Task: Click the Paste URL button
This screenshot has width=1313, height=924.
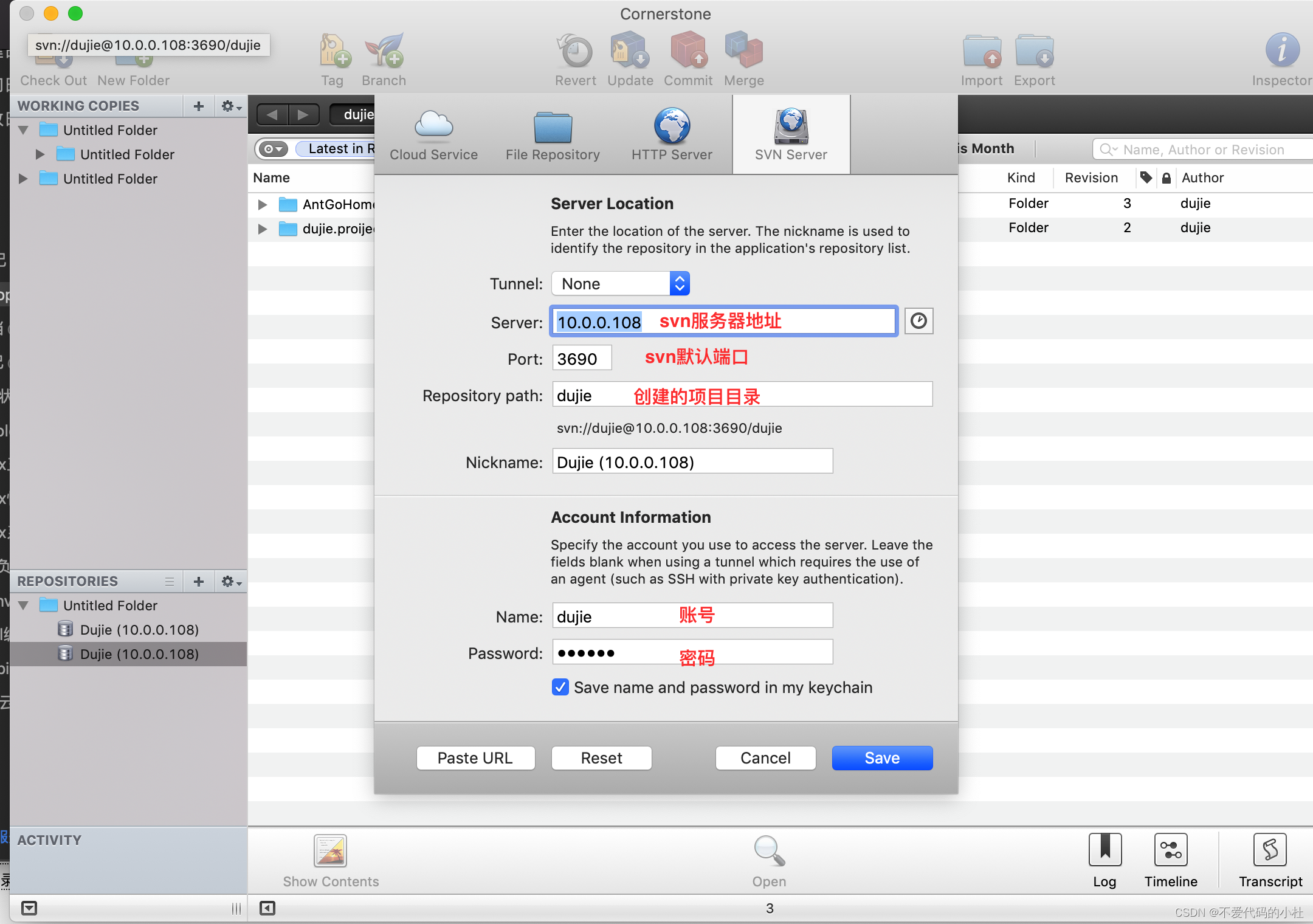Action: 474,757
